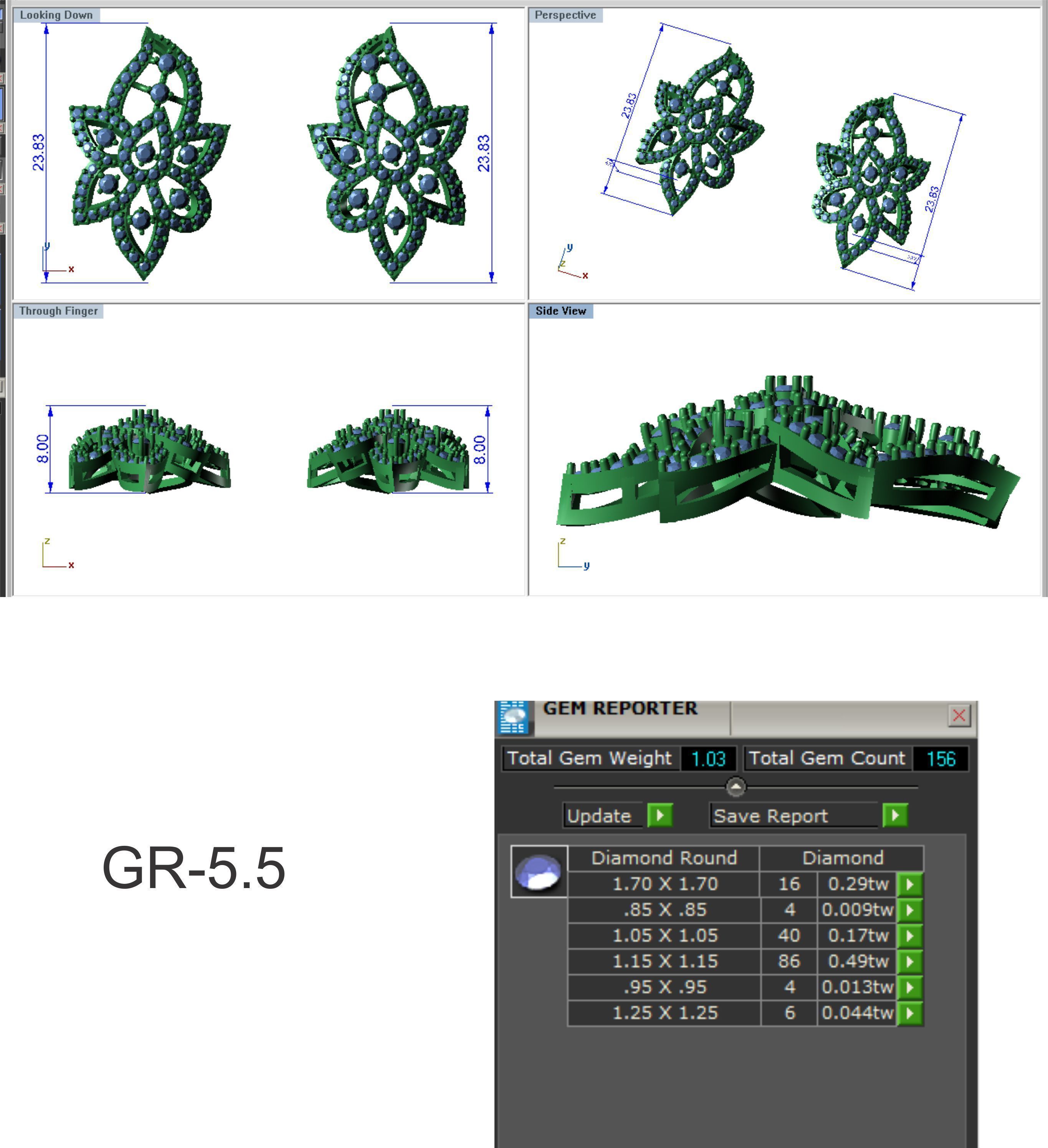This screenshot has height=1148, width=1048.
Task: Select the Perspective viewport label
Action: pos(565,15)
